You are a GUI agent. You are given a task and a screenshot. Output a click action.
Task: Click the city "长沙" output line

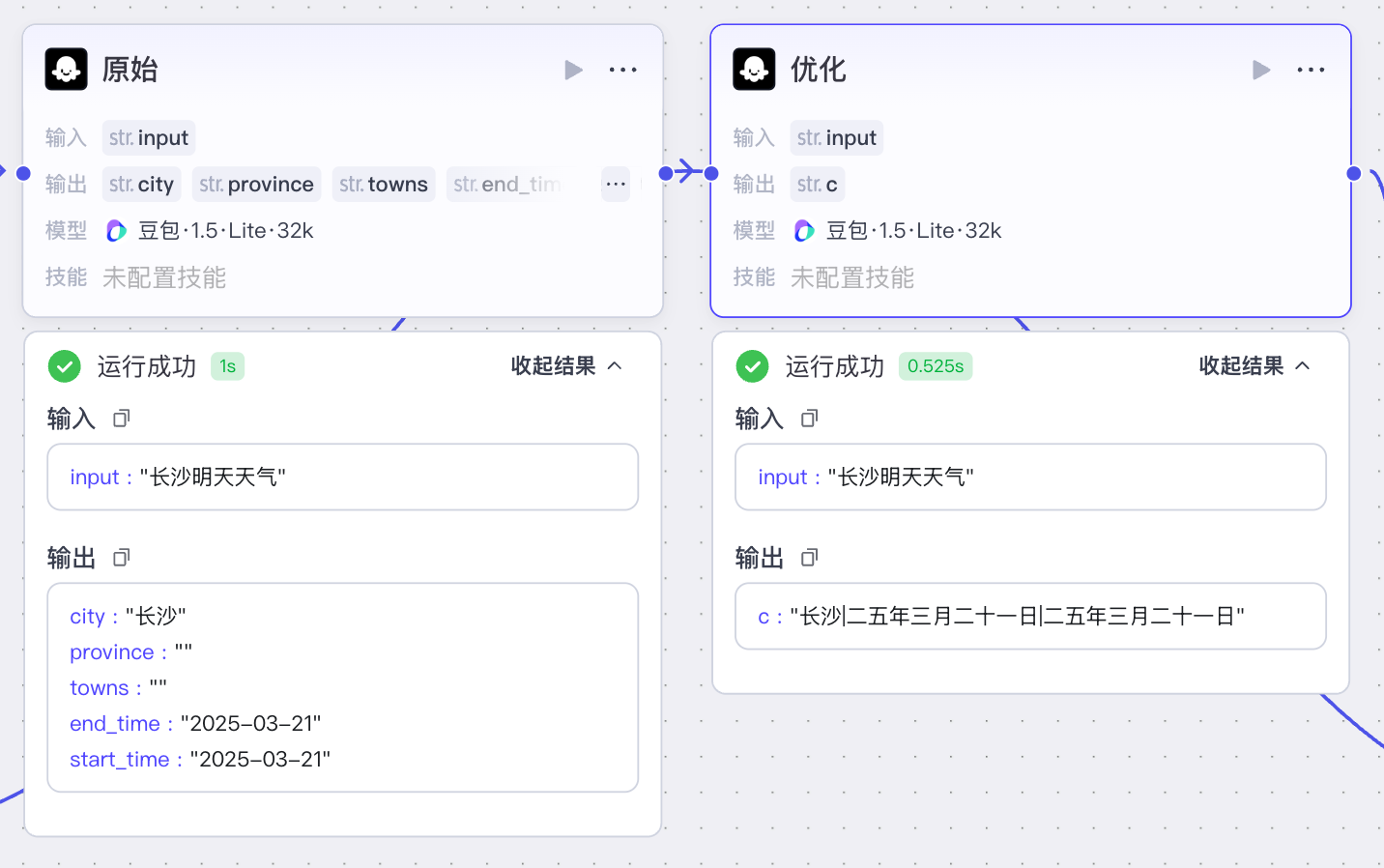(x=128, y=617)
